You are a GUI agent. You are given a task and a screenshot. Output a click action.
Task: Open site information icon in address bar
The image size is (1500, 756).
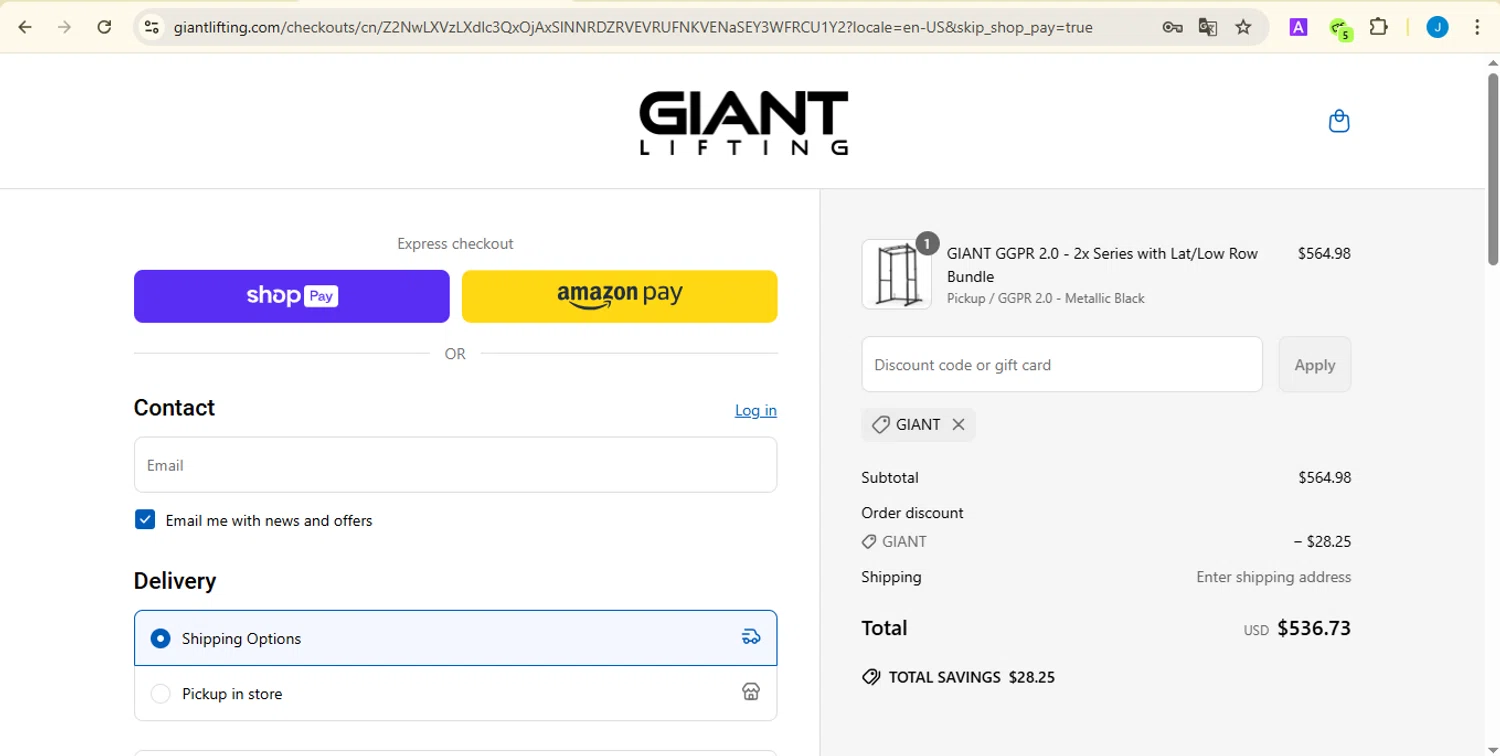pyautogui.click(x=152, y=27)
